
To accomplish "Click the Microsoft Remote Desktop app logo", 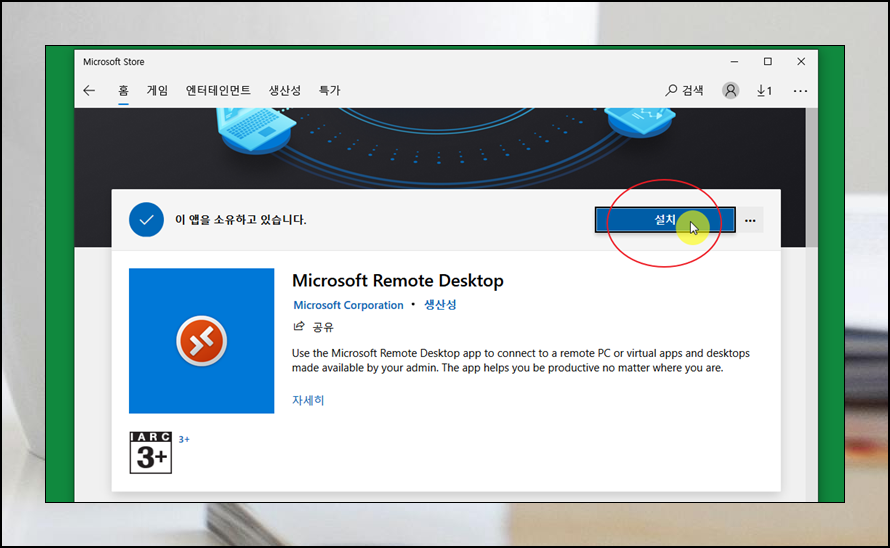I will pos(201,341).
